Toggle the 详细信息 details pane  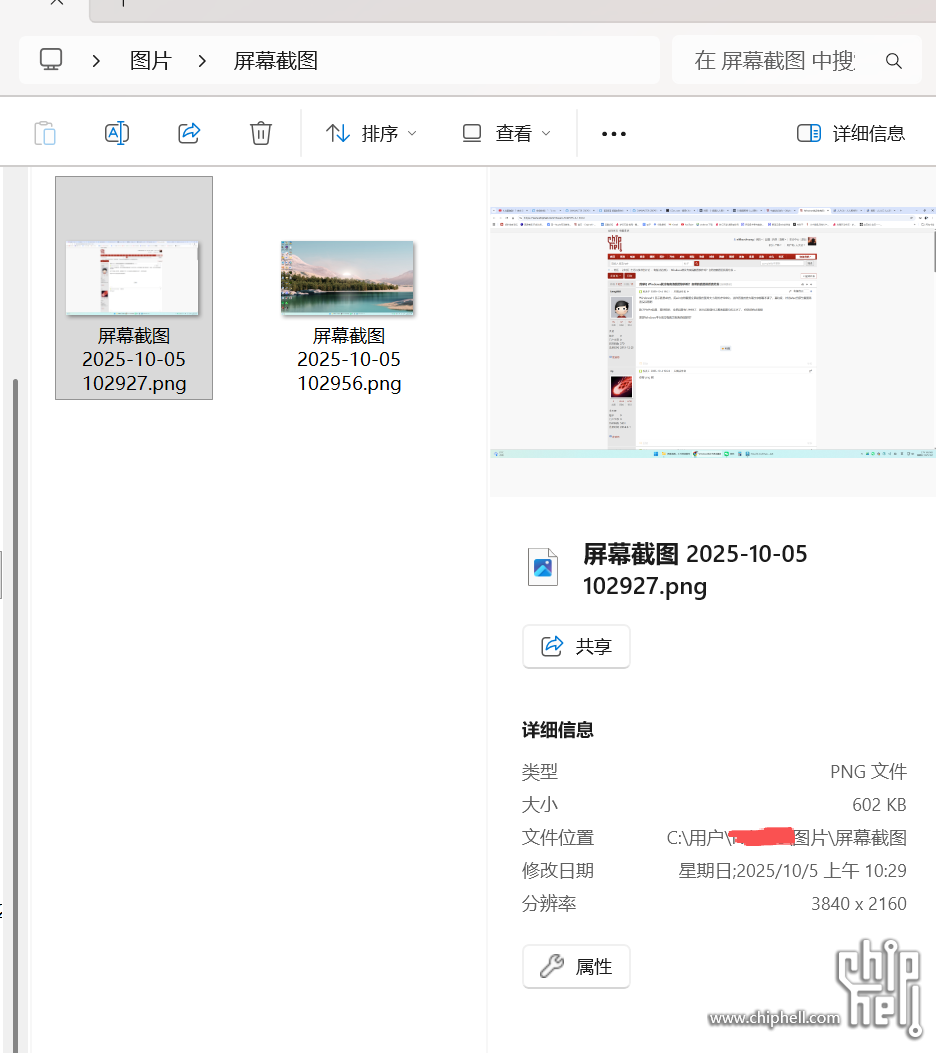point(851,133)
